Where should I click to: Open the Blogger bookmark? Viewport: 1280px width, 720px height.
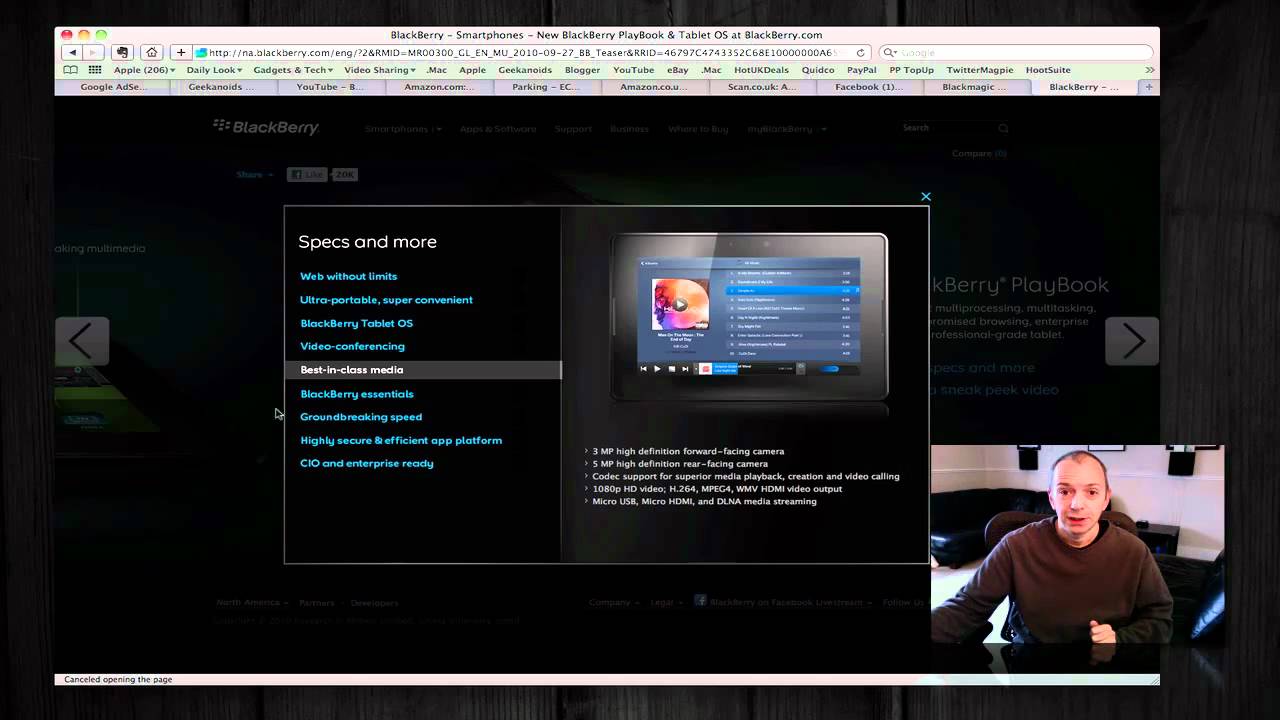(582, 70)
